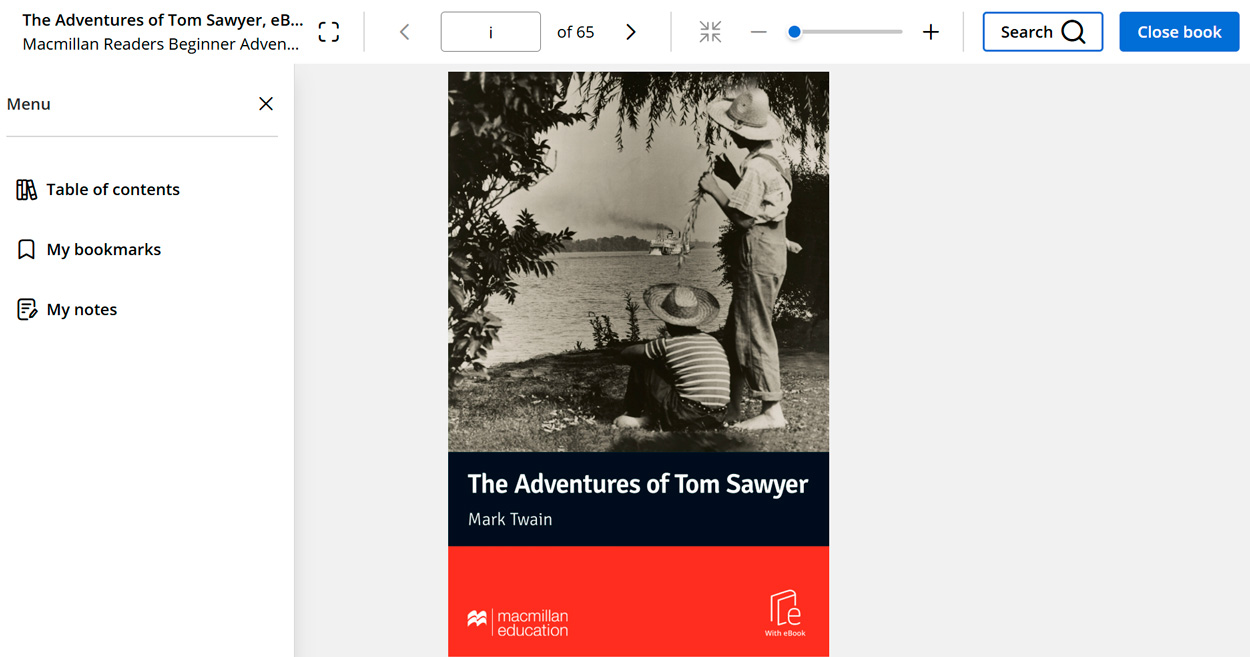
Task: Open the Table of contents menu item
Action: tap(113, 190)
